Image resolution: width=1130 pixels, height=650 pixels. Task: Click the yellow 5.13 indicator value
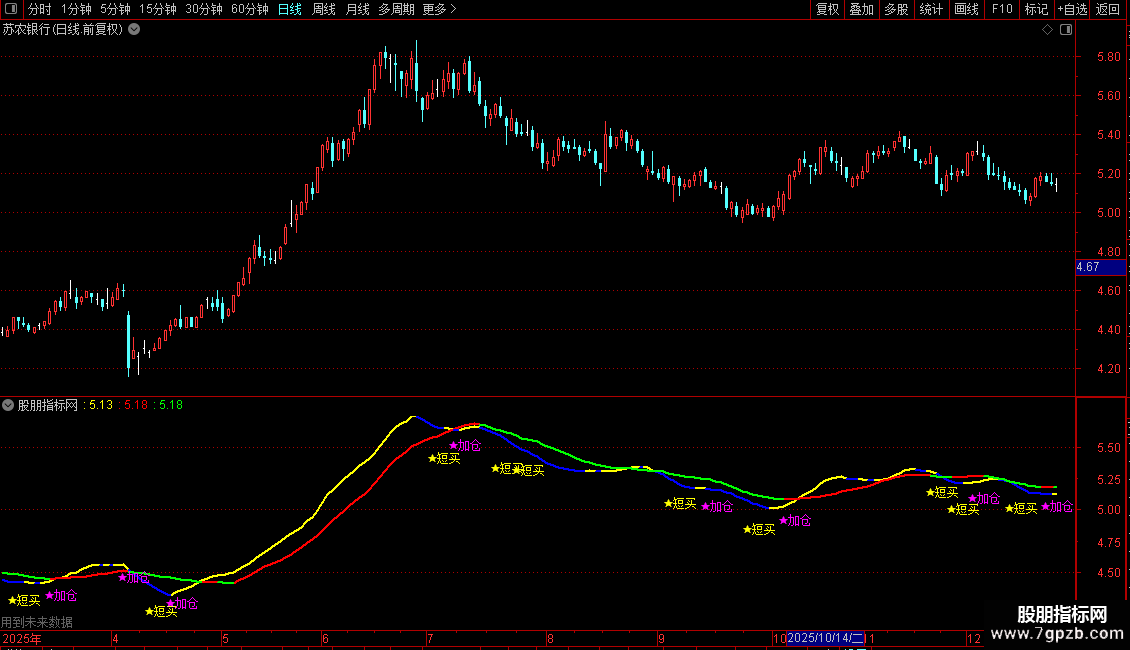click(101, 405)
